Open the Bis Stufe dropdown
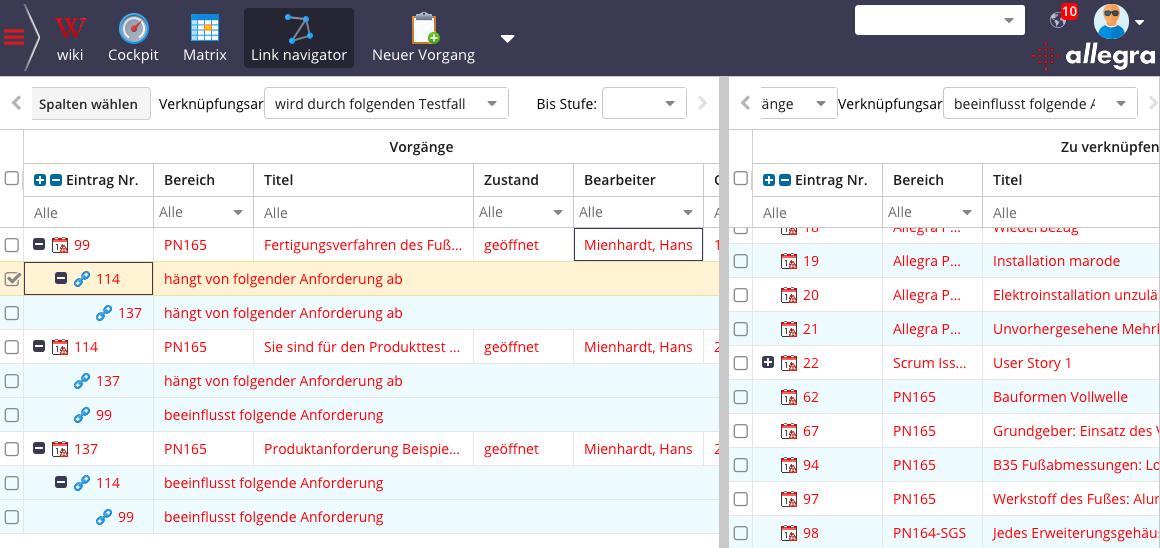 tap(644, 104)
